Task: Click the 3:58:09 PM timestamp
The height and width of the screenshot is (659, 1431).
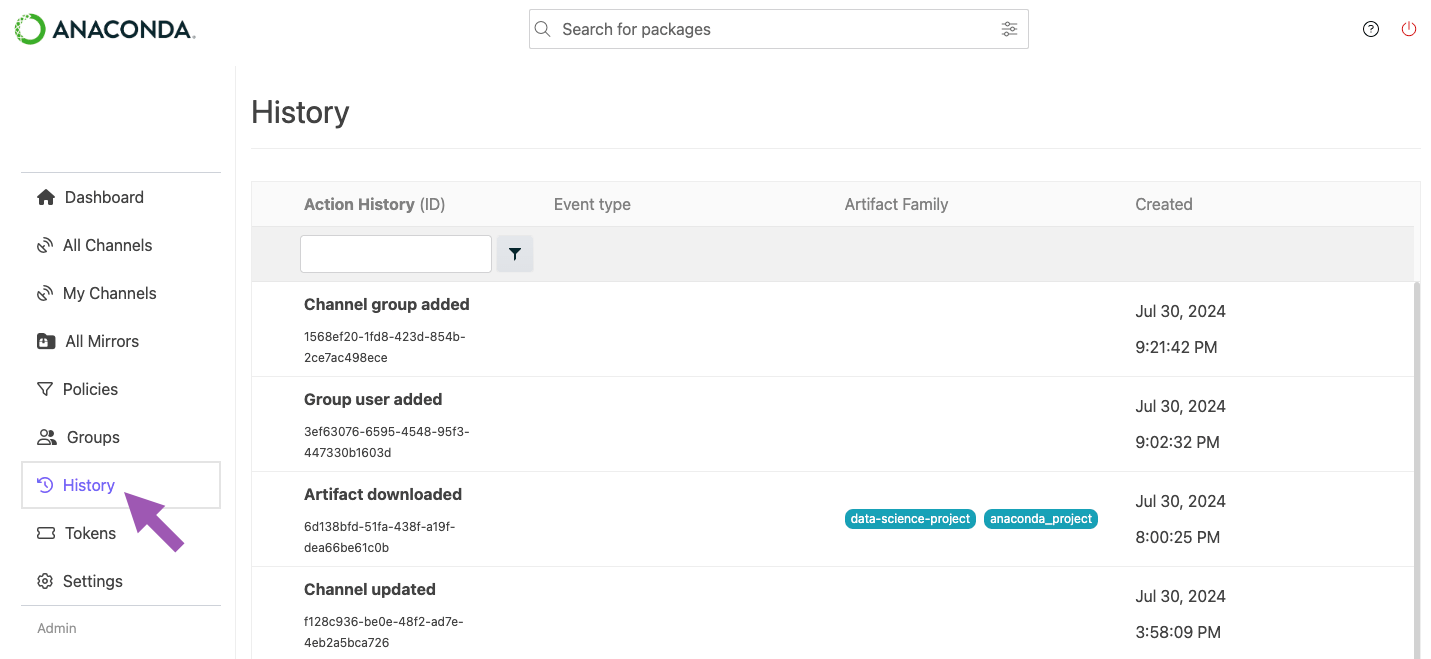Action: 1178,632
